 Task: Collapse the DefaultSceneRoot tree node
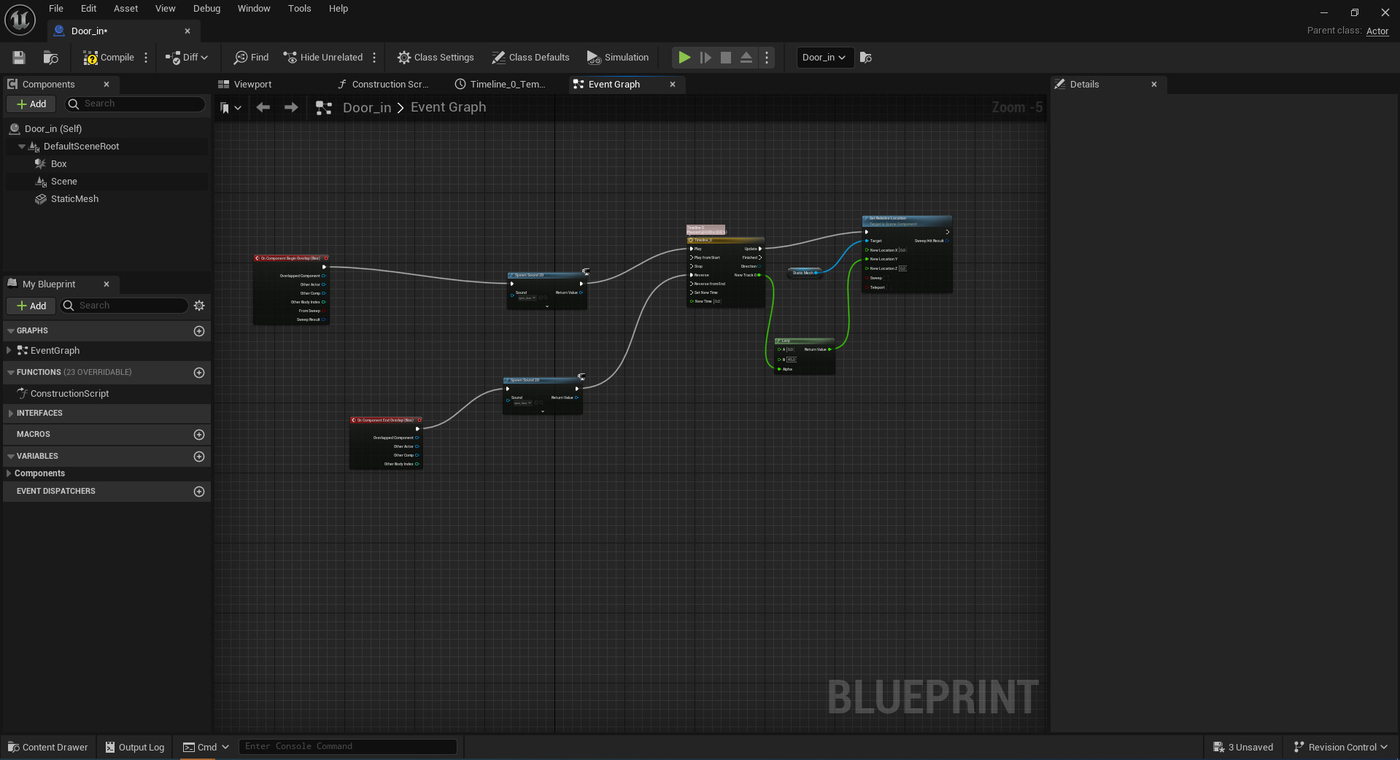tap(22, 146)
